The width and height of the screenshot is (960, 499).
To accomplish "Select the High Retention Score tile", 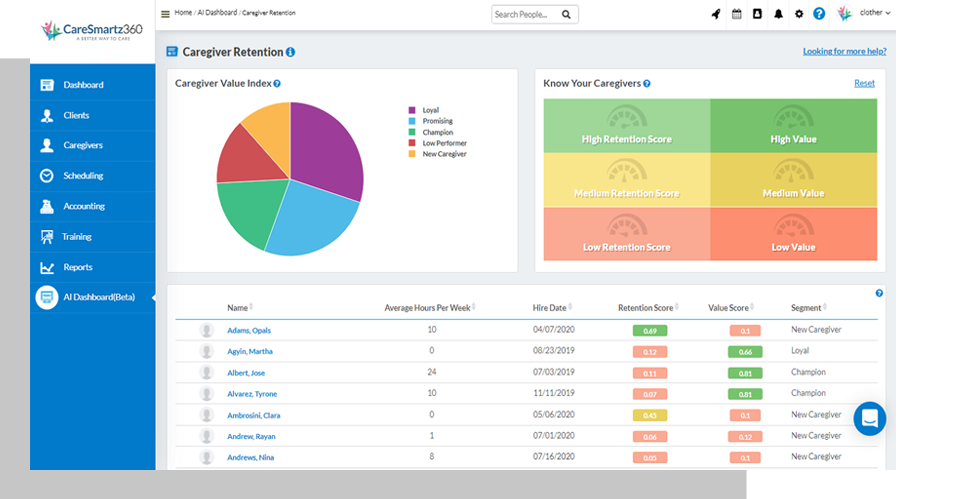I will [626, 125].
